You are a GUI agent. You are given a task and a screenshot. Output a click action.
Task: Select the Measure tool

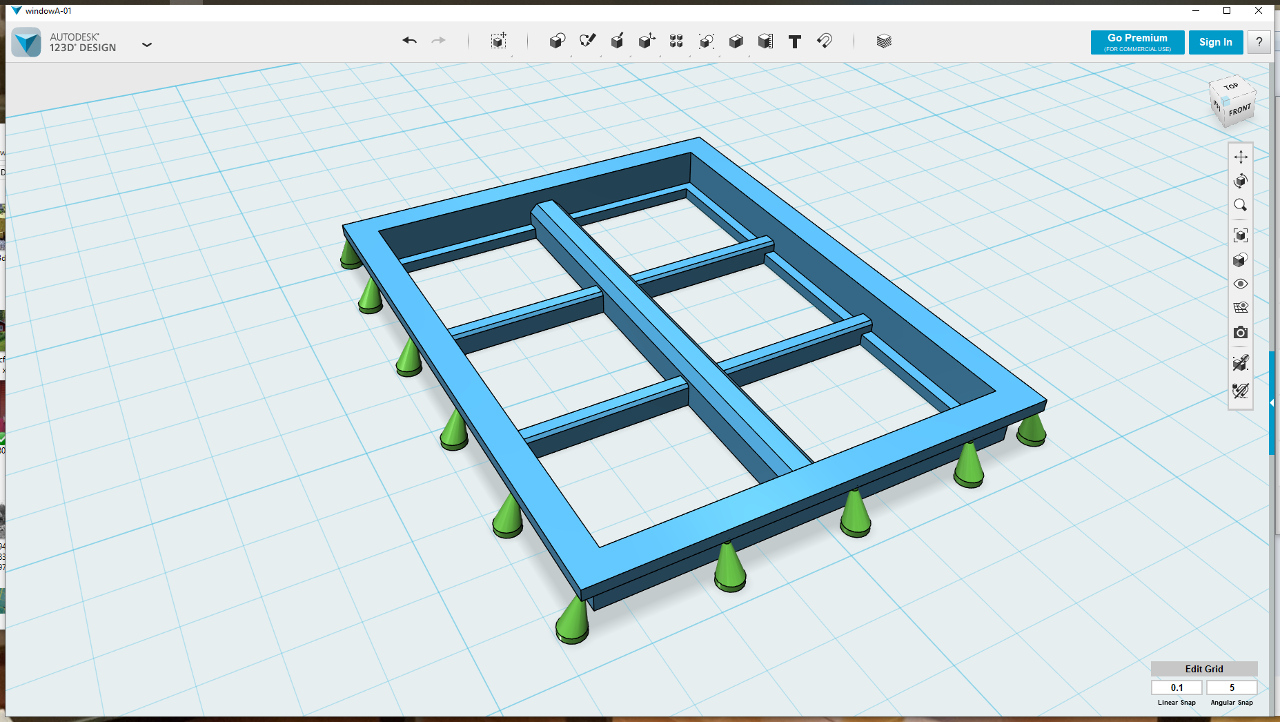(x=765, y=41)
